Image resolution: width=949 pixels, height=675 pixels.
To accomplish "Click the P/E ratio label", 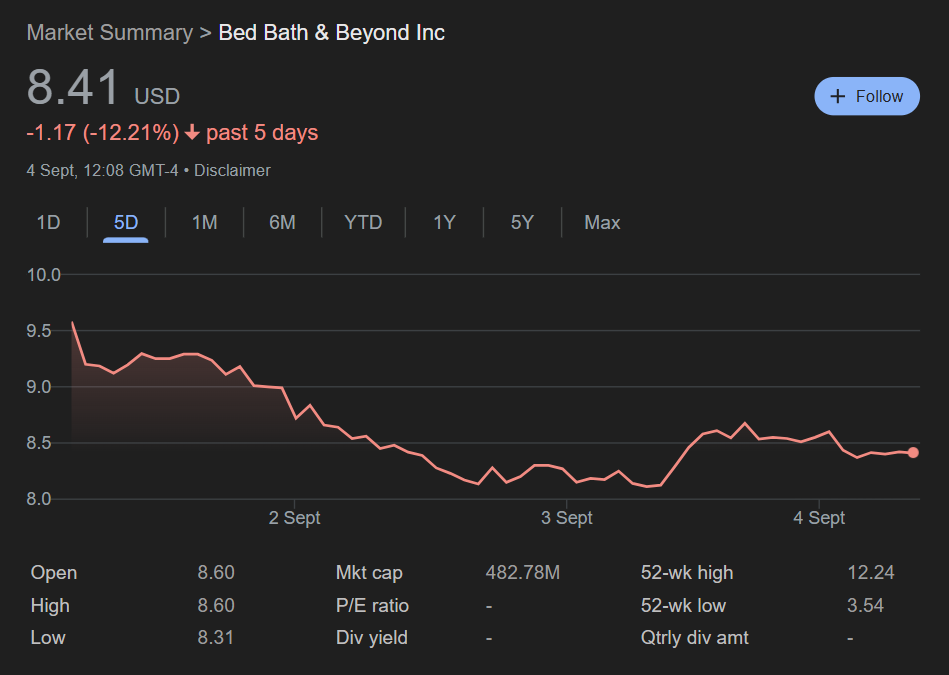I will click(372, 605).
